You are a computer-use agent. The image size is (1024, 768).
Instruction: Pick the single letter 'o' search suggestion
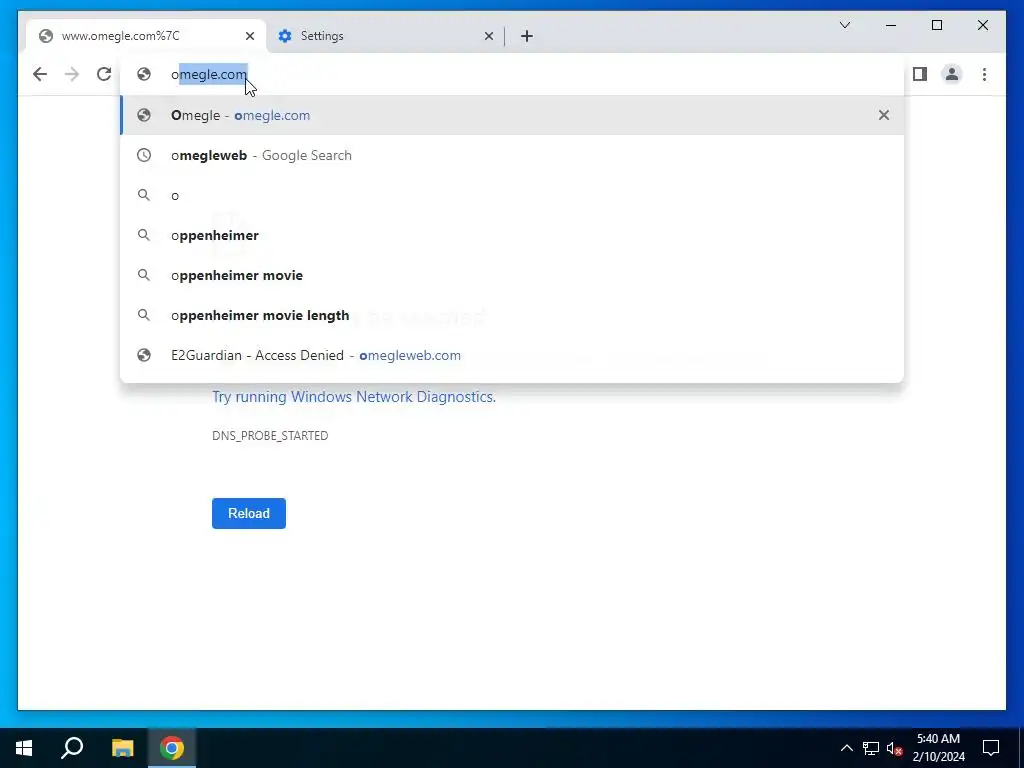click(512, 195)
